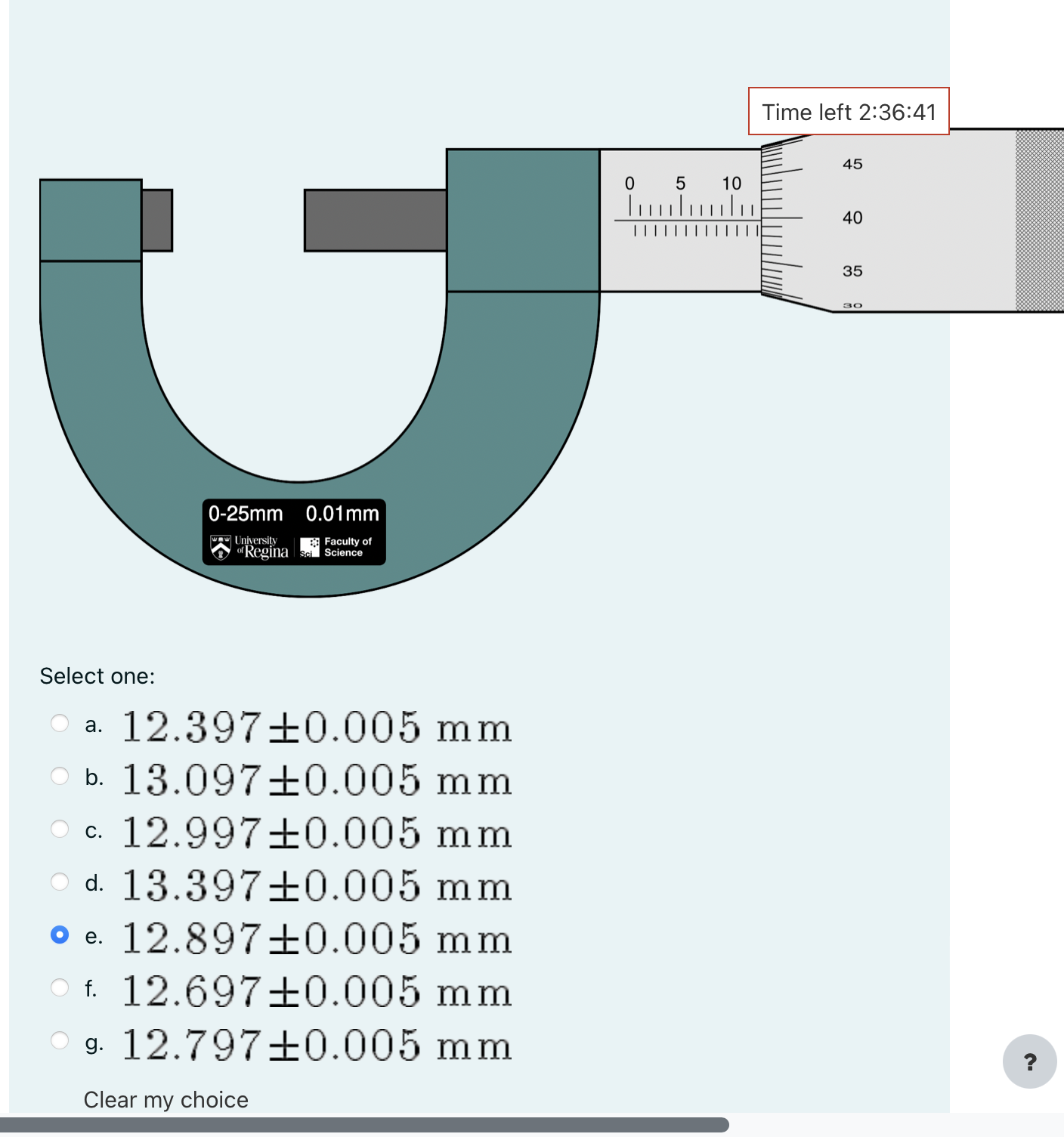
Task: Select answer g, 12.797 mm
Action: 60,1040
